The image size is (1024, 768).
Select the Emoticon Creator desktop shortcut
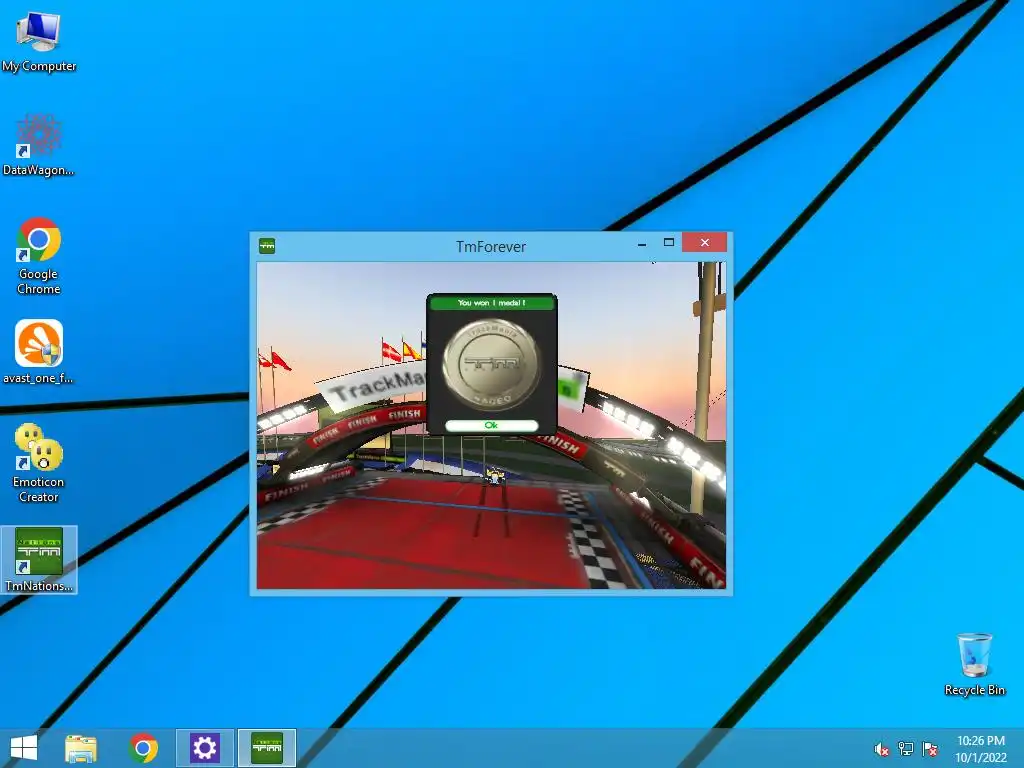(x=39, y=463)
